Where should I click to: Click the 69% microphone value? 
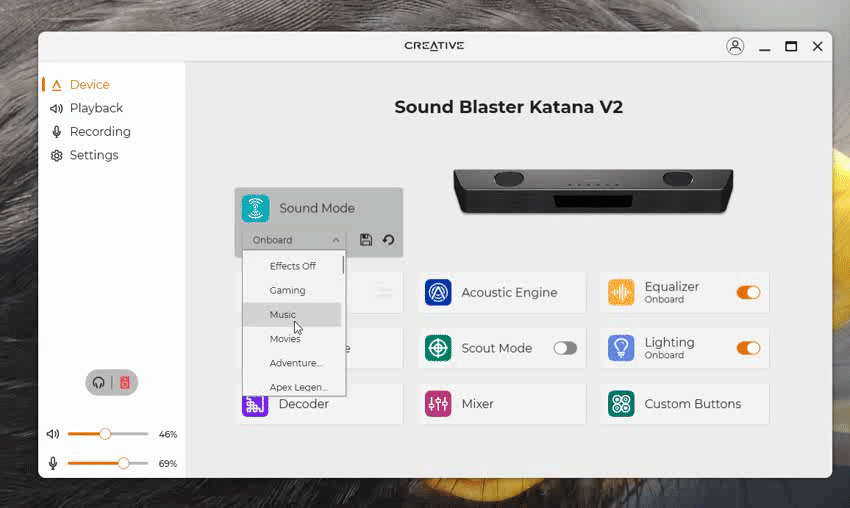click(168, 464)
